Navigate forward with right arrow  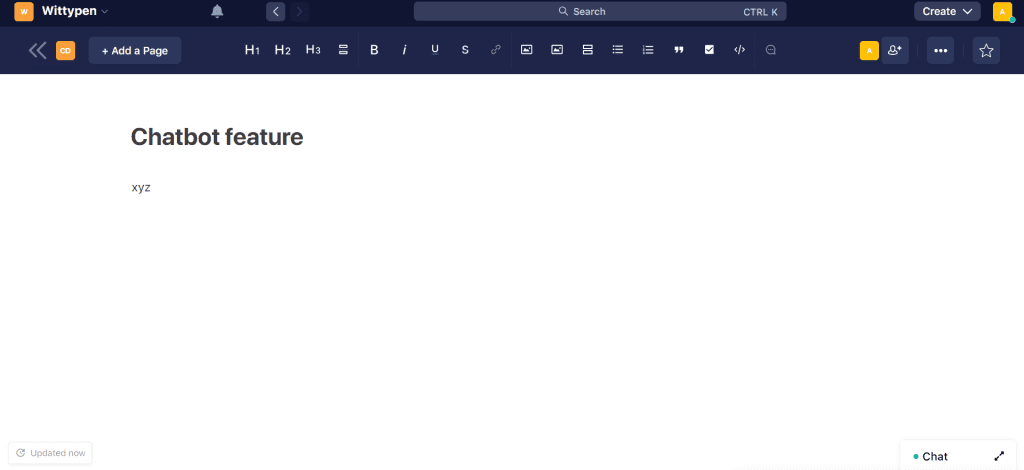300,12
